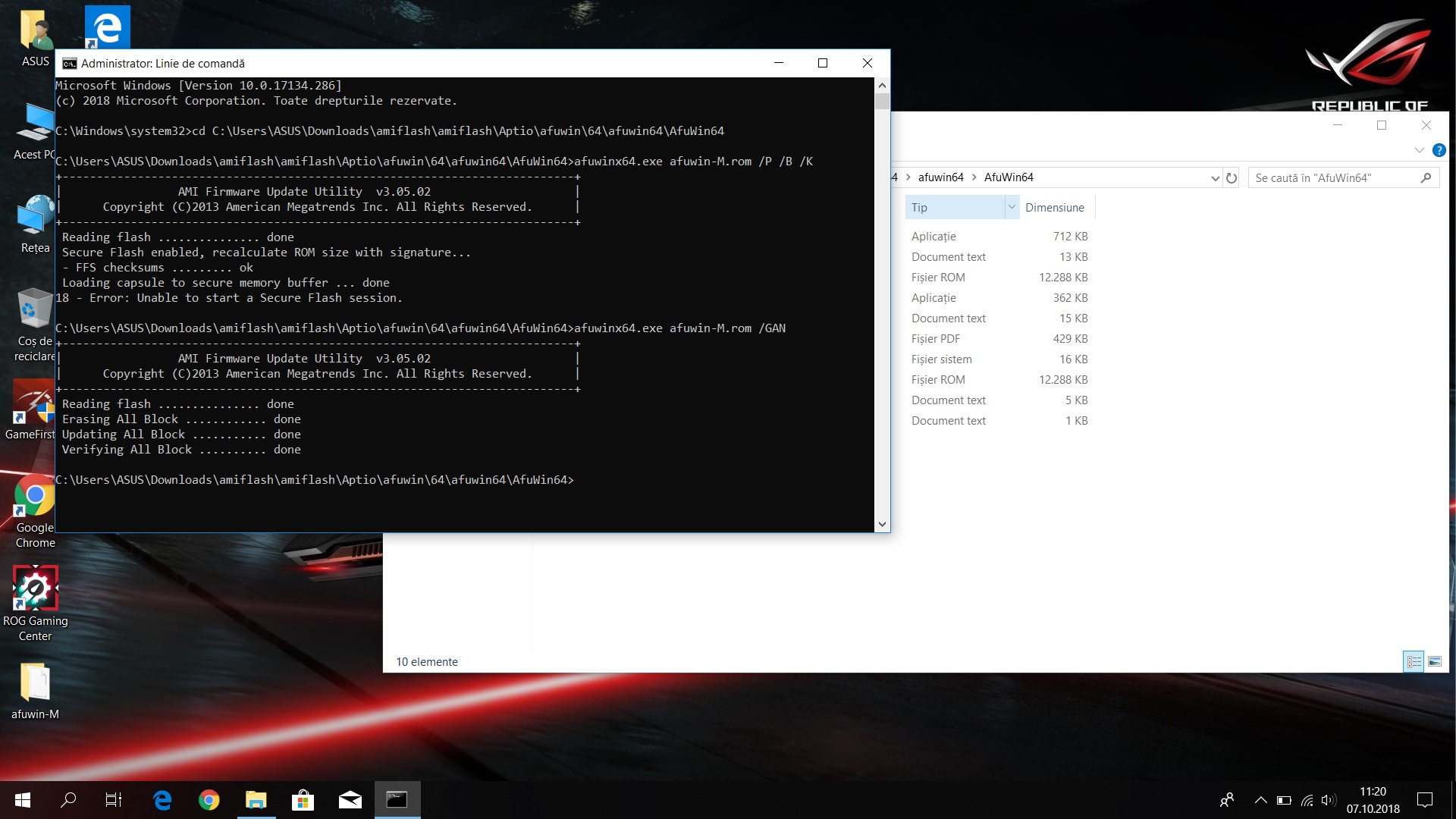
Task: Open the Windows Start menu
Action: (x=23, y=800)
